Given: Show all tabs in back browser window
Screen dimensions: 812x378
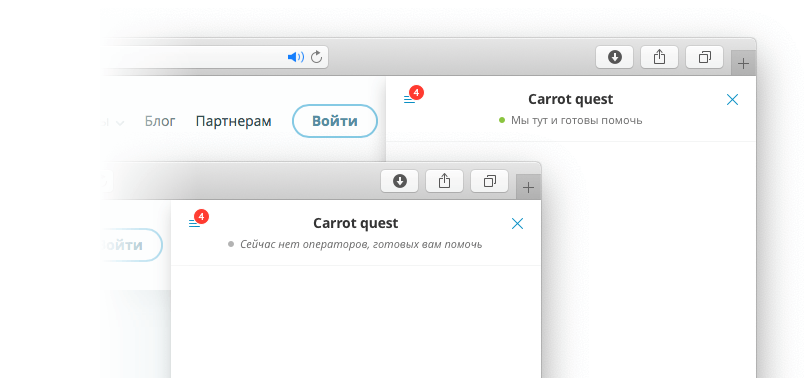Looking at the screenshot, I should (704, 57).
